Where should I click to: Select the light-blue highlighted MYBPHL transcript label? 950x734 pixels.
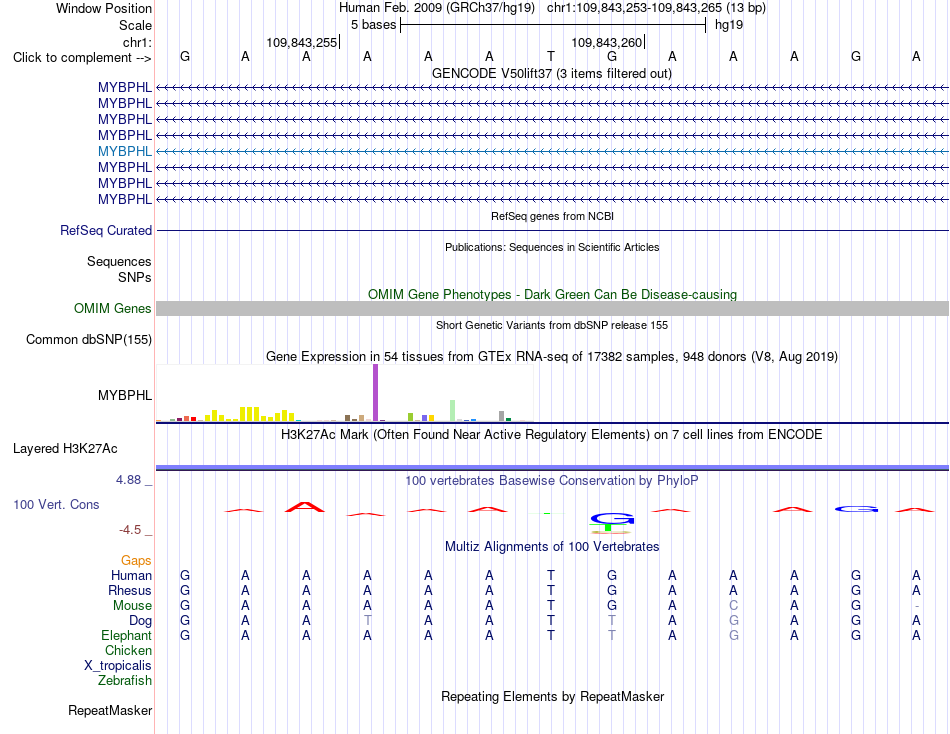click(x=125, y=151)
